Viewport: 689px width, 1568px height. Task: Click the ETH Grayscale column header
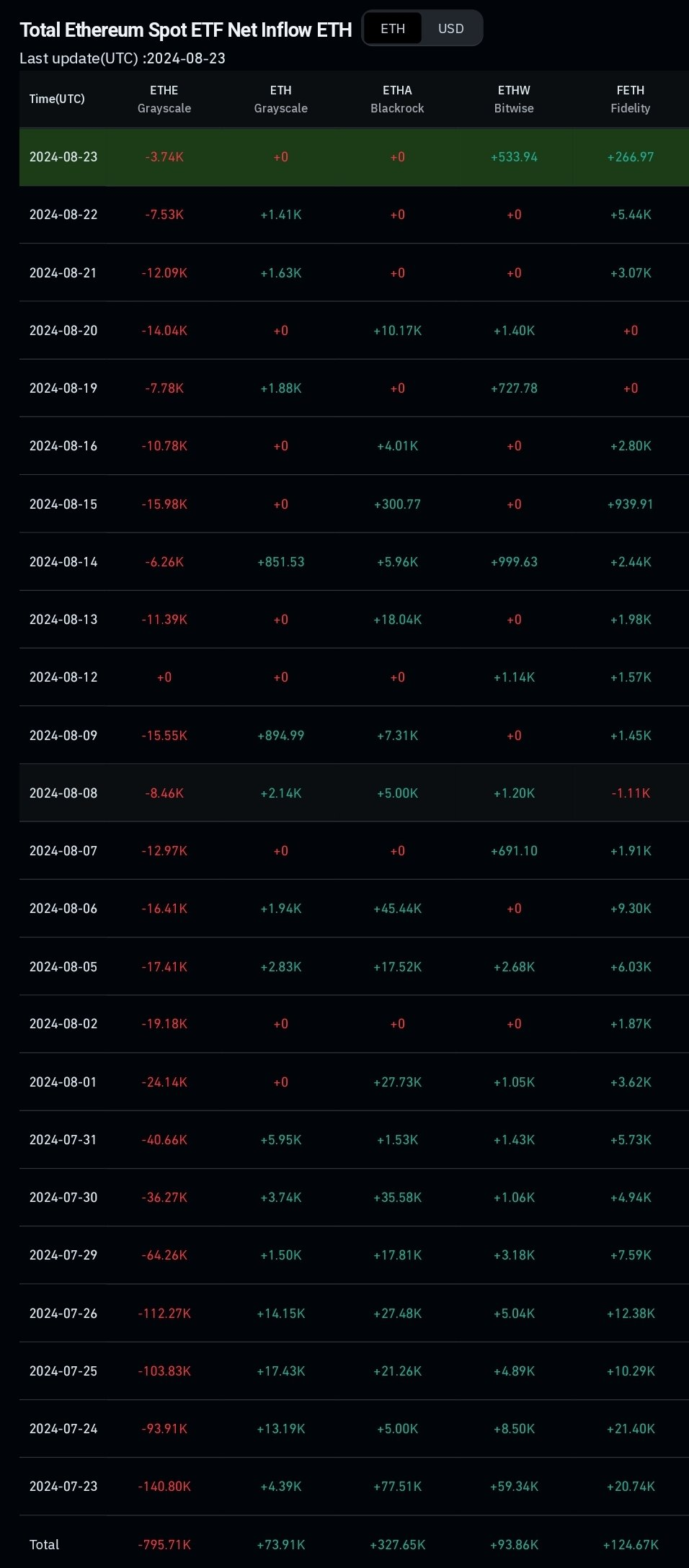point(281,99)
